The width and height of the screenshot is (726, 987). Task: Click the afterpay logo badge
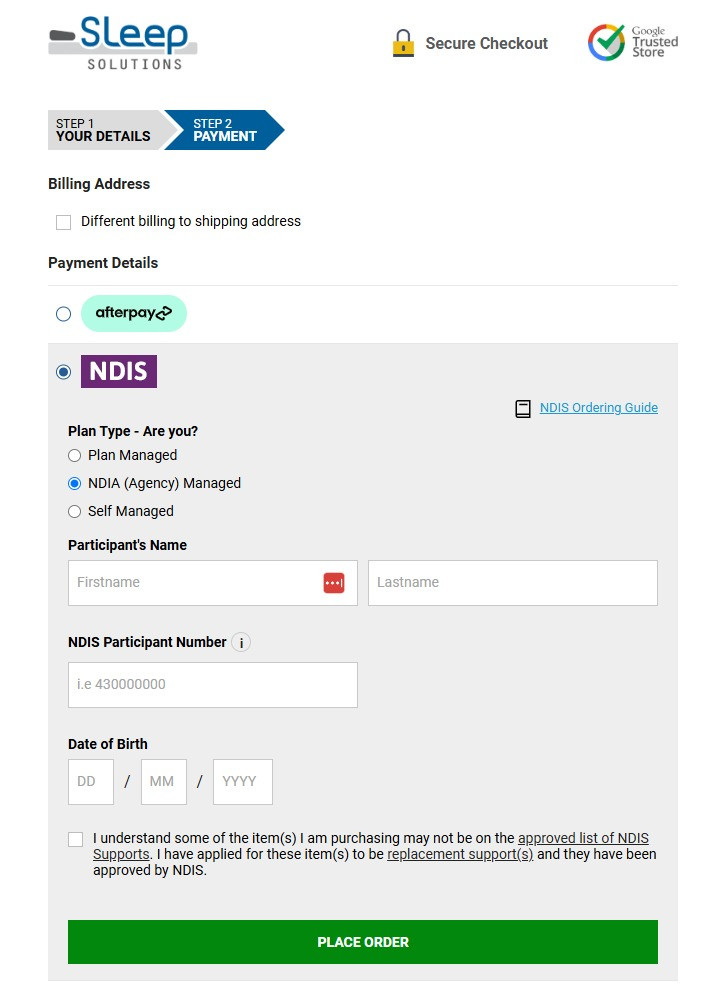point(134,313)
